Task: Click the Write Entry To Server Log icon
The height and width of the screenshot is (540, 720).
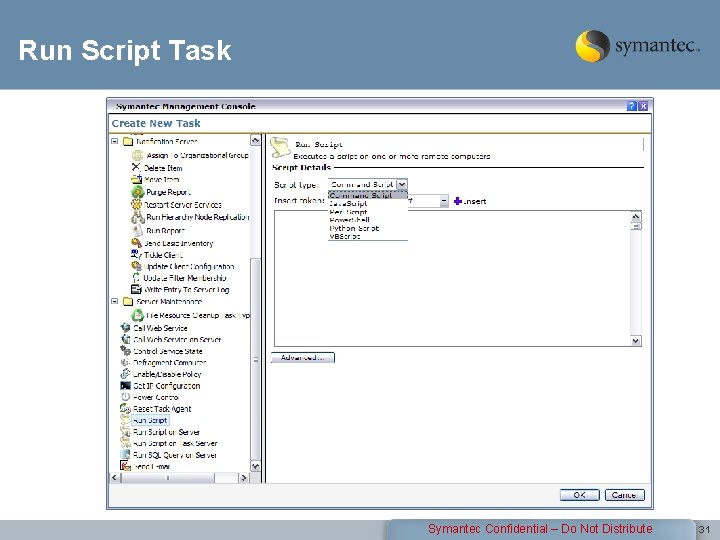Action: (136, 289)
